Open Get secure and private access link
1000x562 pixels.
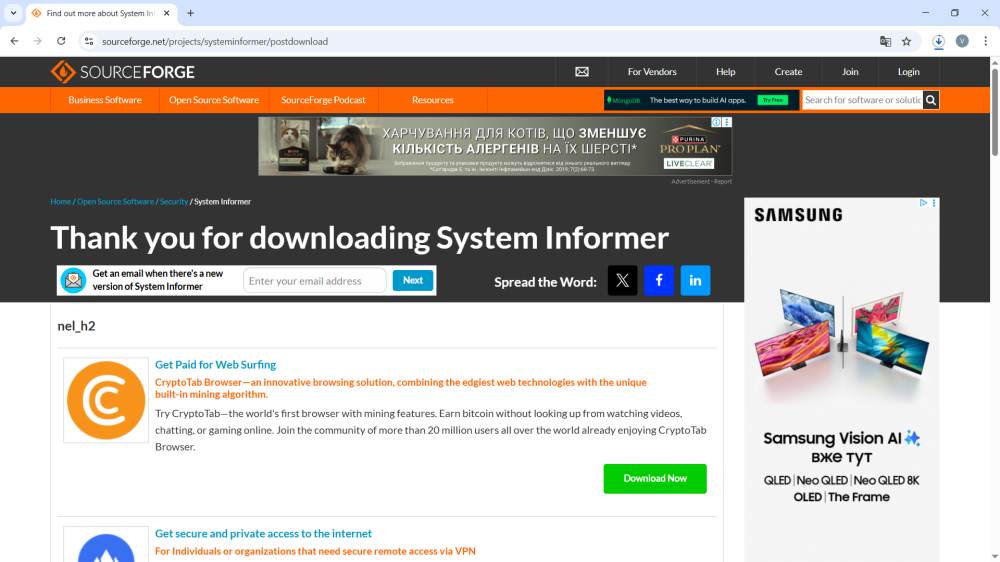(263, 534)
